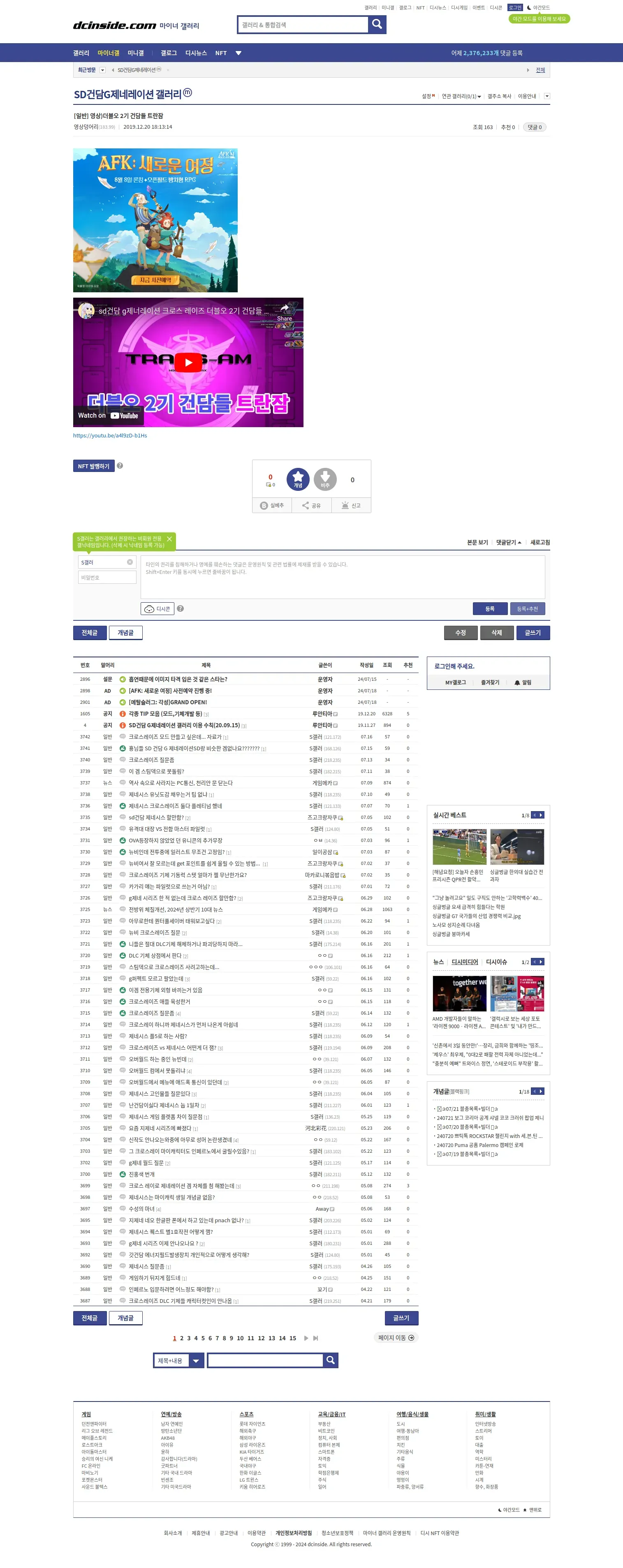
Task: Click the 알림 bell icon in the login box
Action: tap(523, 682)
